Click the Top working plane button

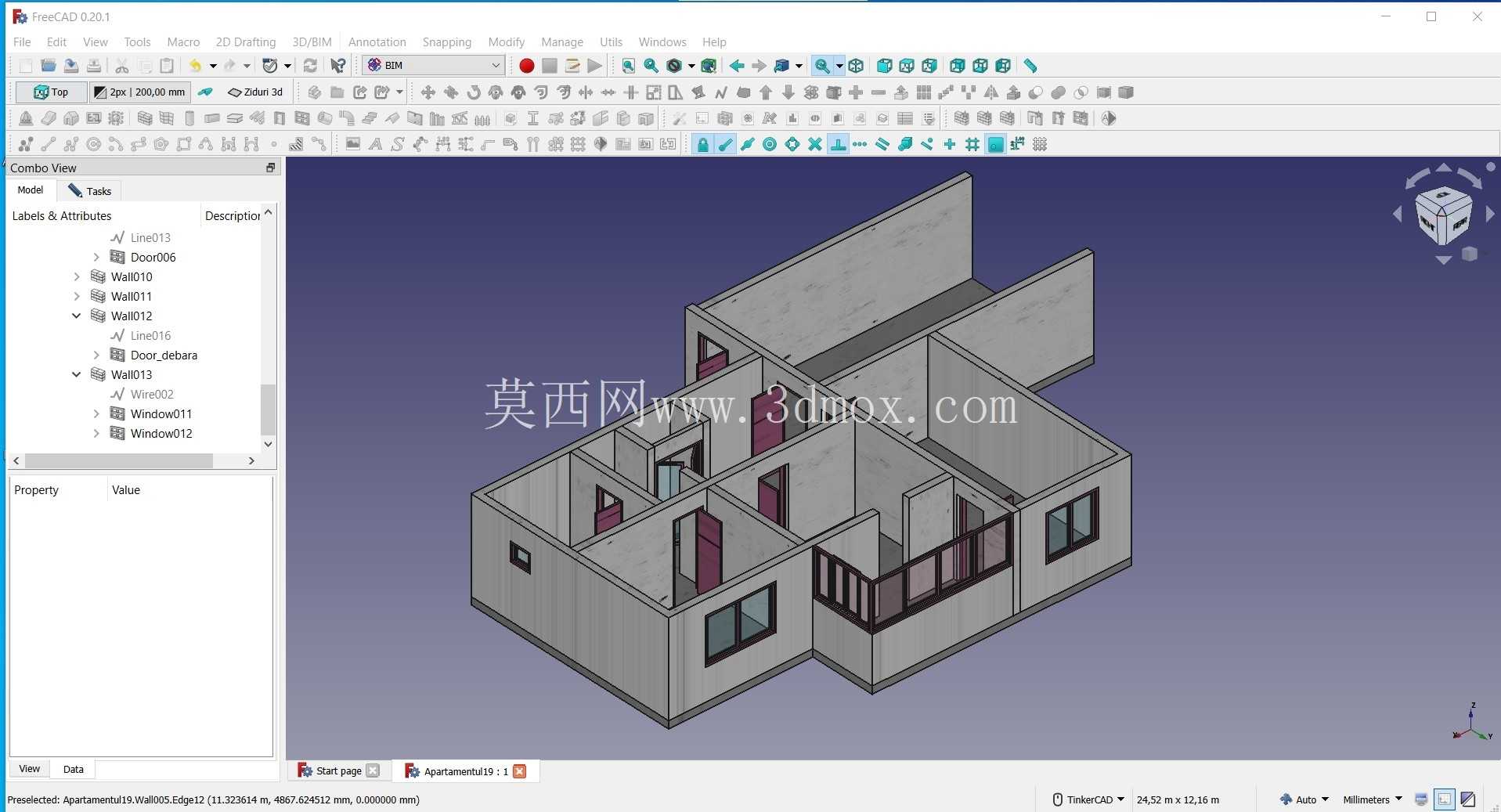[x=51, y=92]
